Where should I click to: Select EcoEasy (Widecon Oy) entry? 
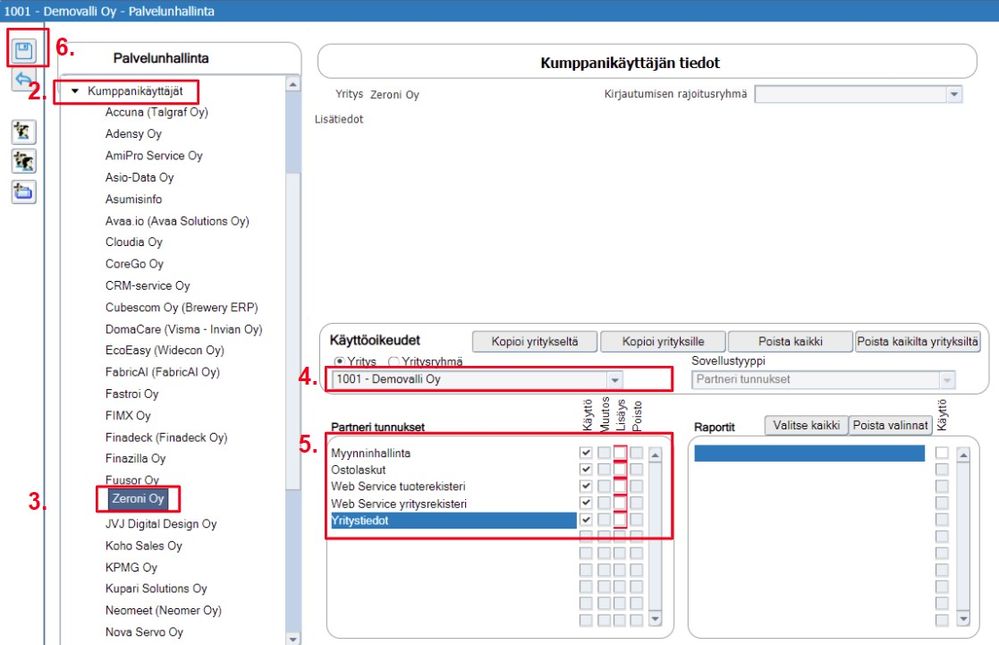[164, 351]
